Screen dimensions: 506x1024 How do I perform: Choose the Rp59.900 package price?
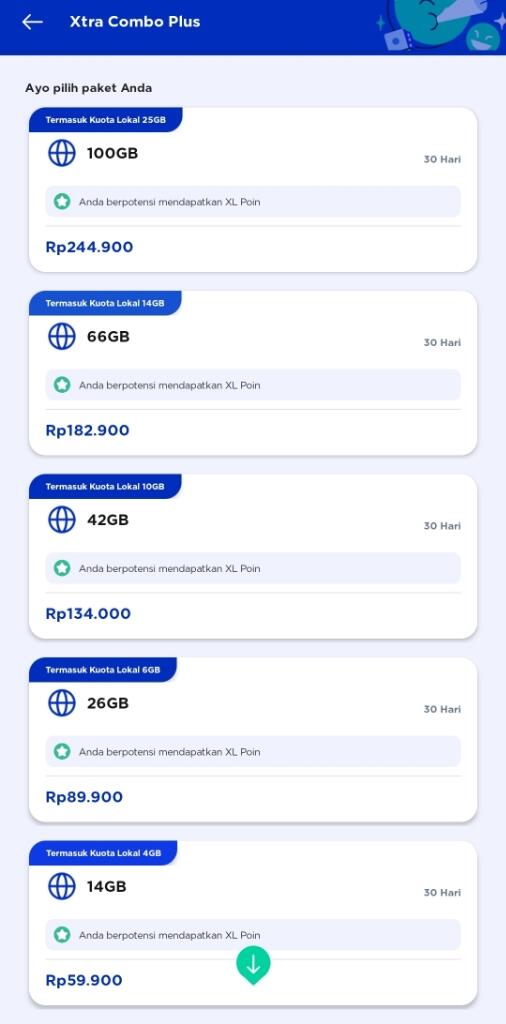(x=84, y=980)
